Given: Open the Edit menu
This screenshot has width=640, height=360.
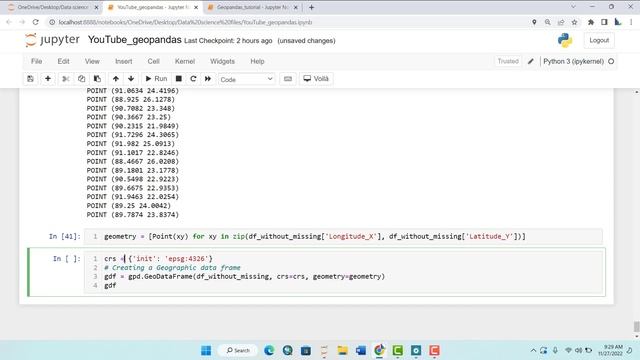Looking at the screenshot, I should [x=63, y=61].
